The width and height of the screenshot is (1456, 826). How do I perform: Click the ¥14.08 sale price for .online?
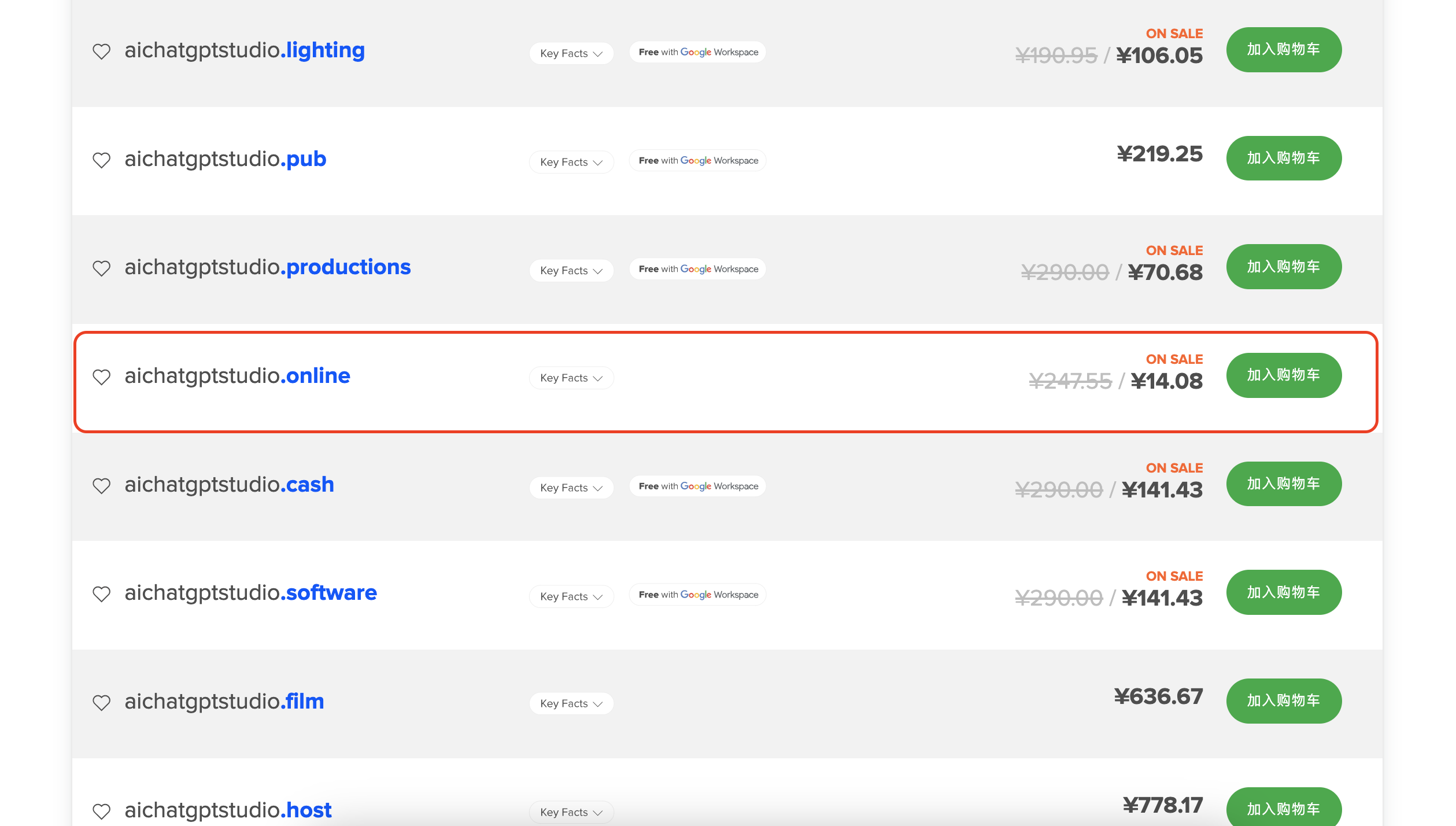pos(1166,381)
